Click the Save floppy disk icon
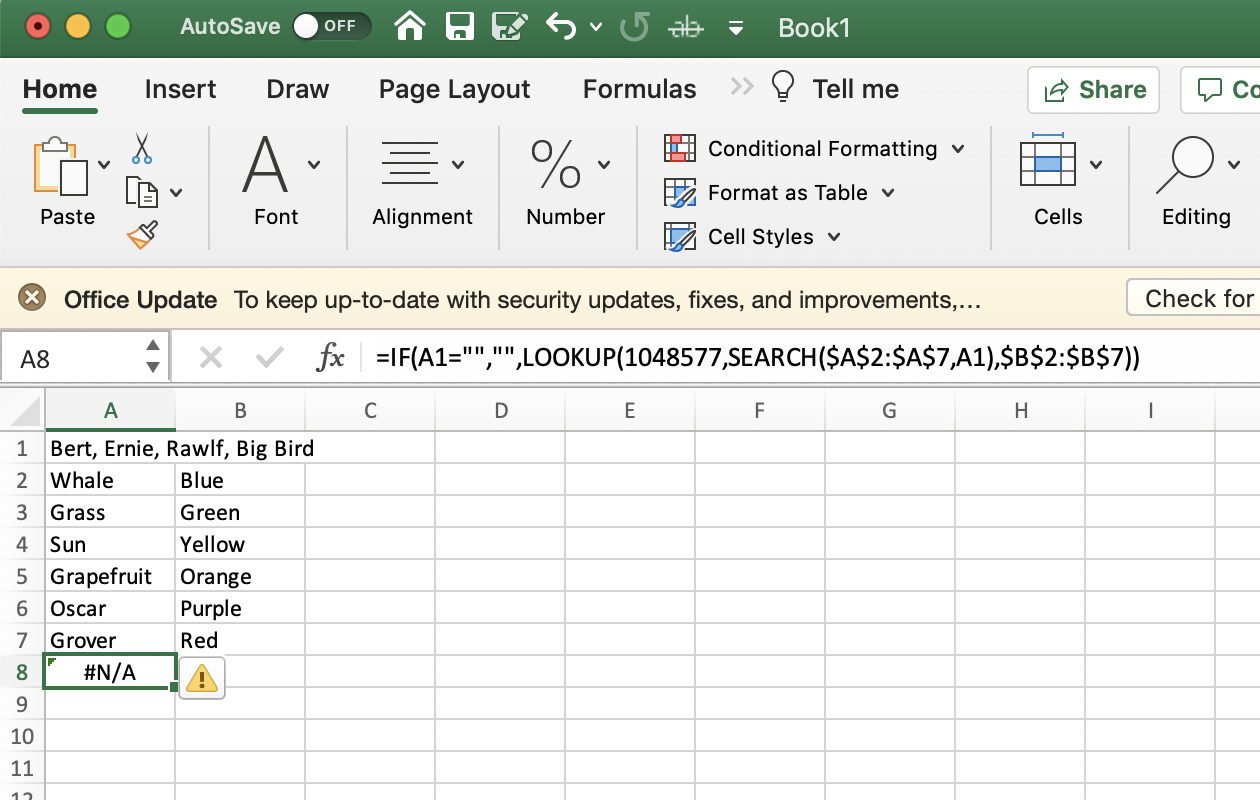The height and width of the screenshot is (800, 1260). point(460,27)
